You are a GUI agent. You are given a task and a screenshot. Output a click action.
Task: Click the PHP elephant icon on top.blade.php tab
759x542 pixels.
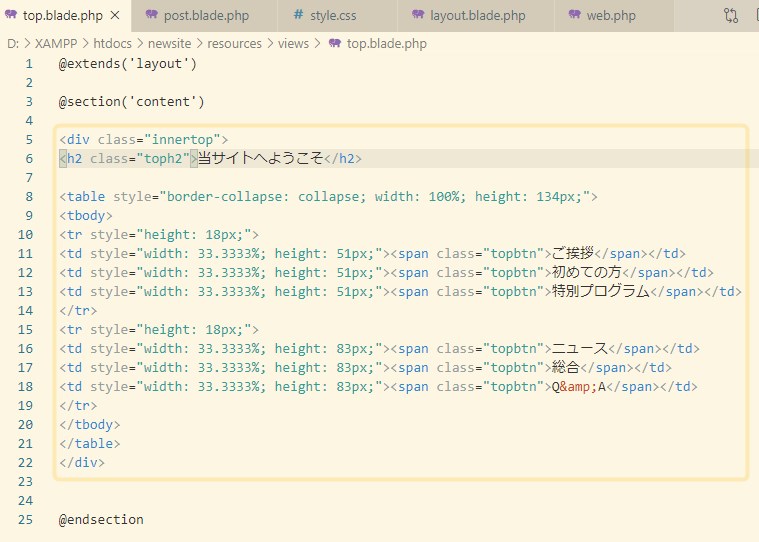[11, 16]
